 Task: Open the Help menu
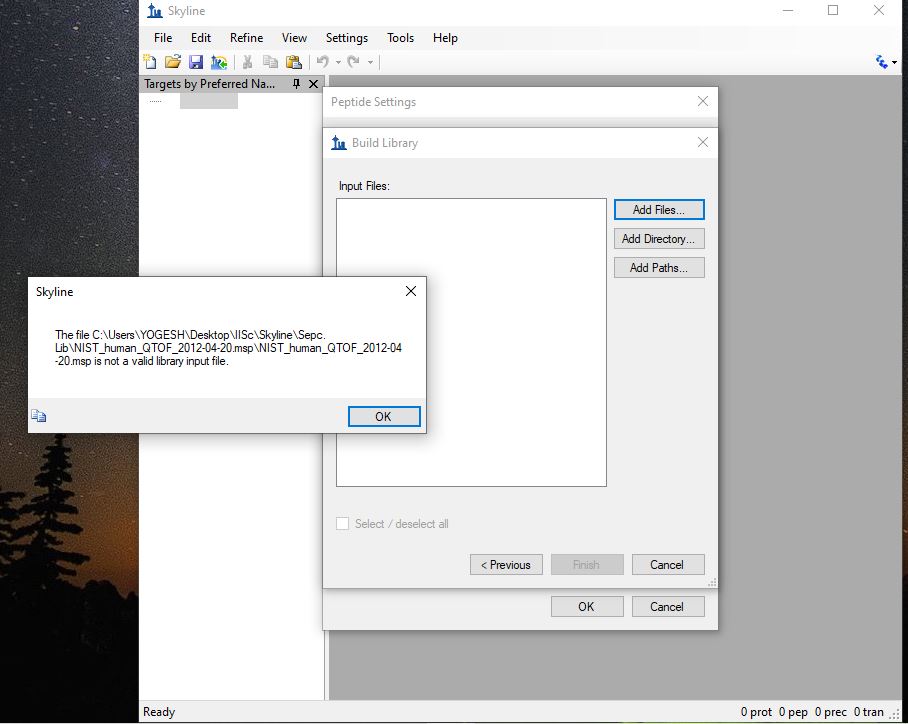click(445, 38)
